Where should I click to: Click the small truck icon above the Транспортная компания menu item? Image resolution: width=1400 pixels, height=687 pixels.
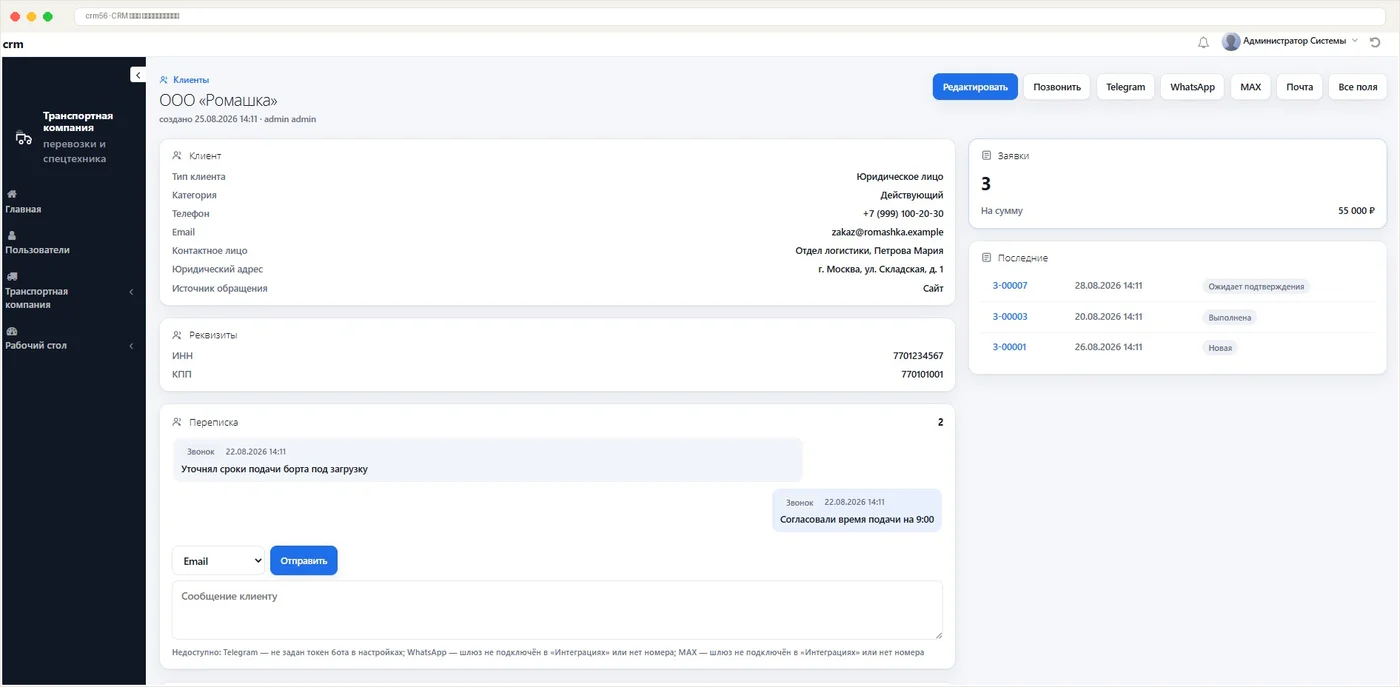[x=12, y=276]
